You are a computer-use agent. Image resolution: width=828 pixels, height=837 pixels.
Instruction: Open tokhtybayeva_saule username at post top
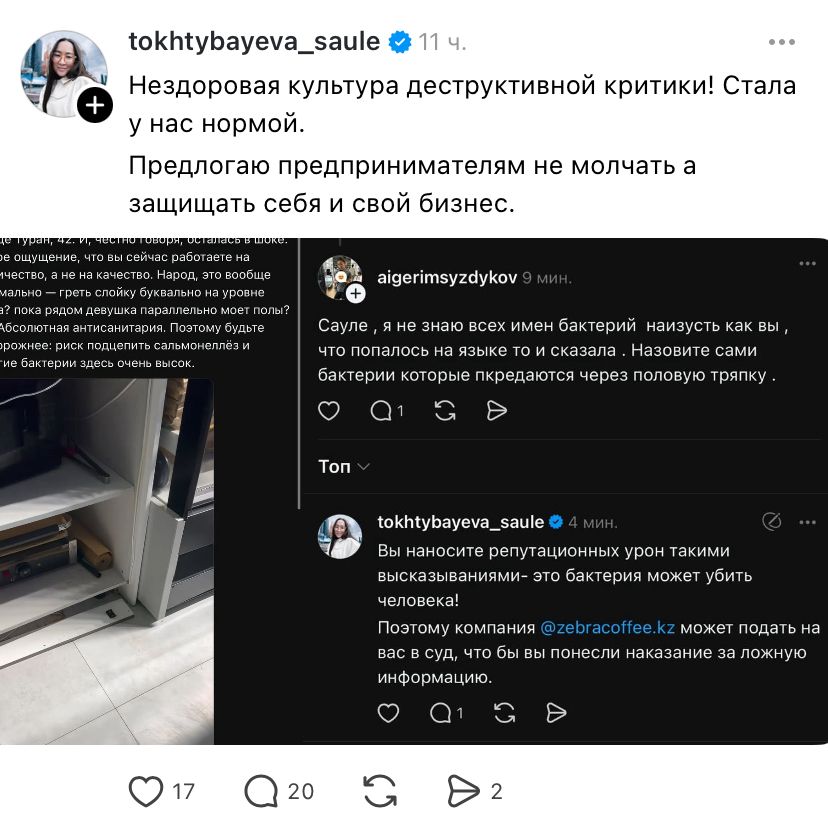[254, 42]
